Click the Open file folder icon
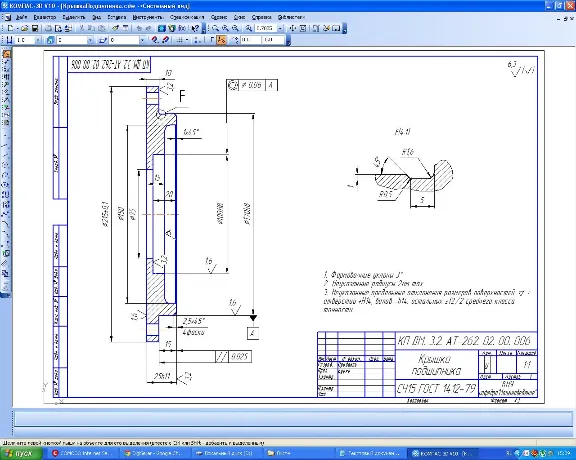This screenshot has height=460, width=576. pyautogui.click(x=24, y=28)
